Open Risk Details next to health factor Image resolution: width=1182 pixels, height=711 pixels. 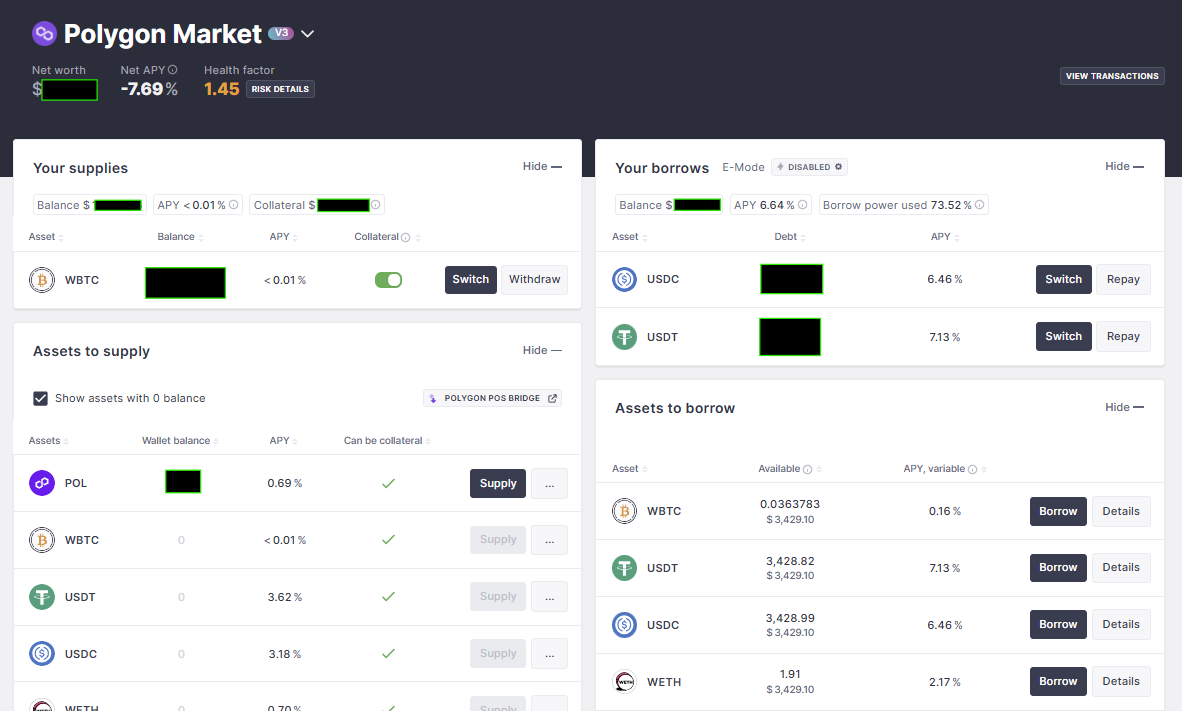[280, 89]
